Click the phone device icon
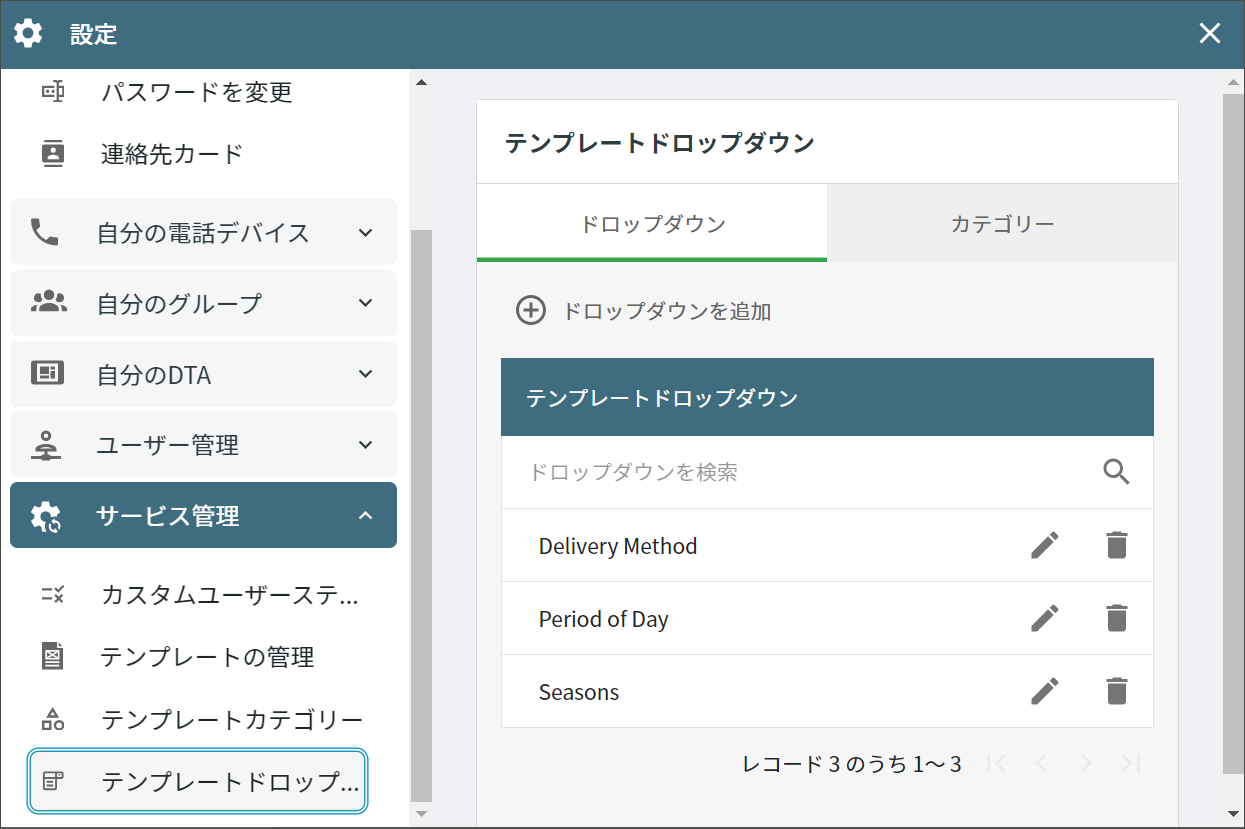Screen dimensions: 1245x829 45,233
